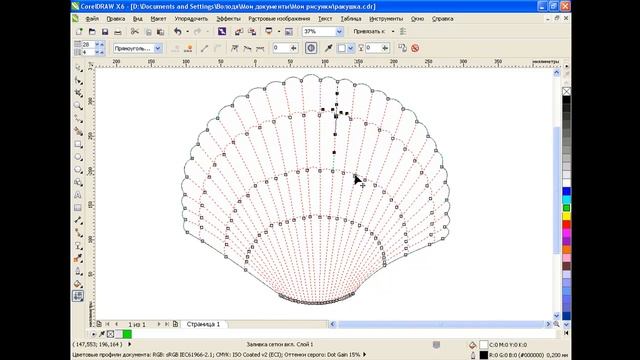Viewport: 640px width, 360px height.
Task: Select the Zoom magnifier tool in the toolbox
Action: [78, 106]
